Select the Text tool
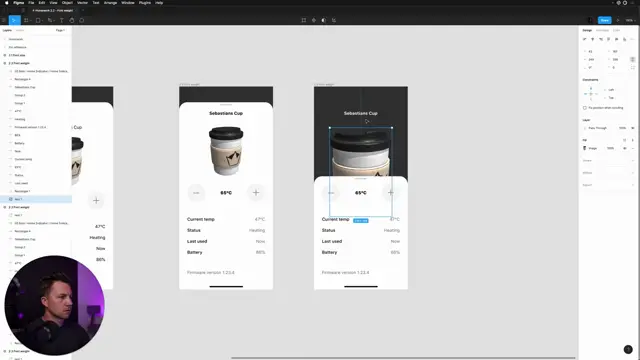The image size is (640, 360). 62,20
